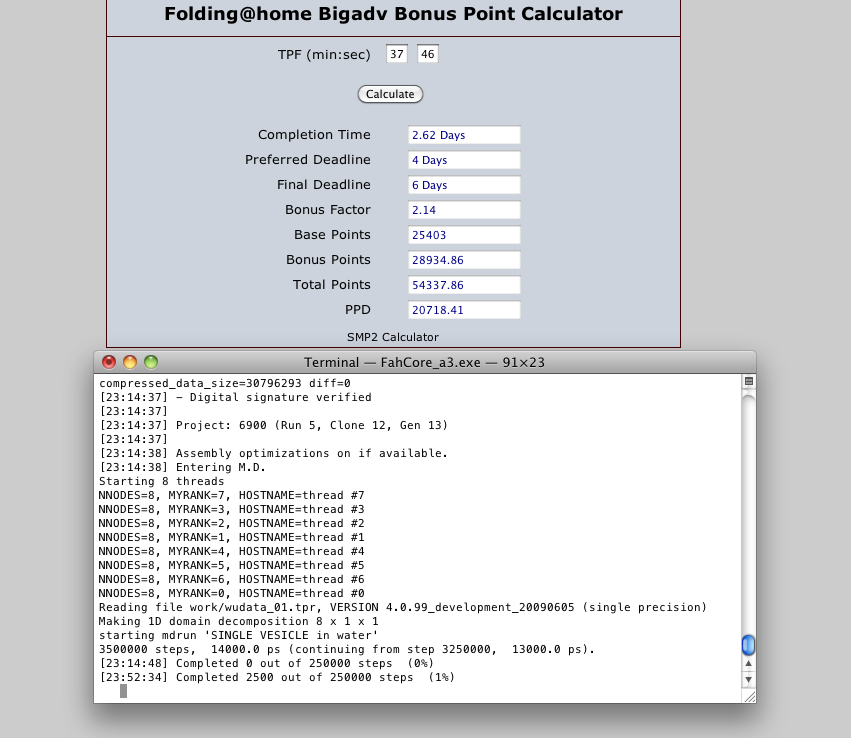
Task: Click the 'Project: 6900 (Run 5, Clone 12, Gen 13)' line
Action: pos(274,425)
